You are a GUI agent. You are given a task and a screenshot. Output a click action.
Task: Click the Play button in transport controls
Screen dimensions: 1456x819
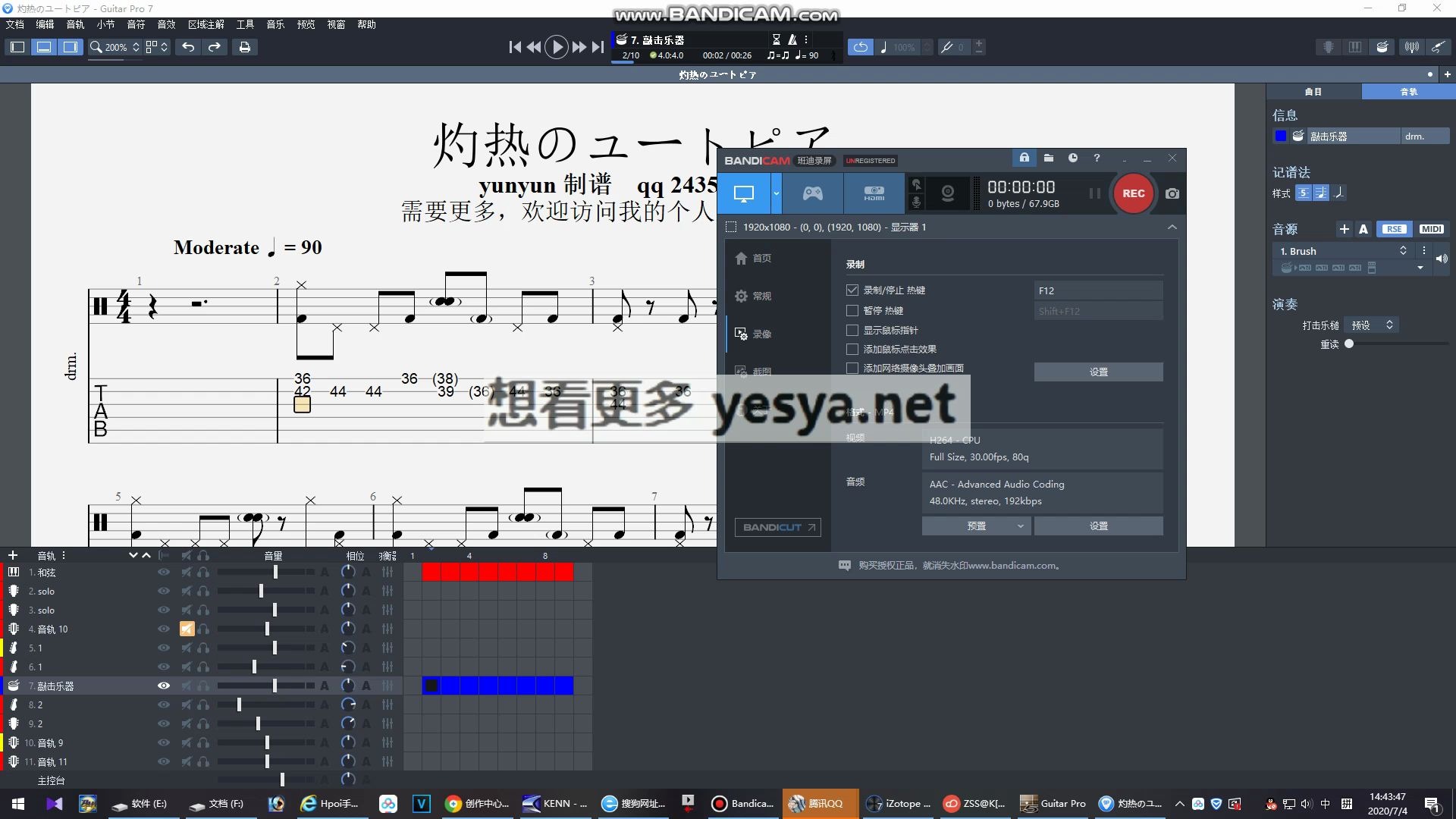pyautogui.click(x=557, y=47)
